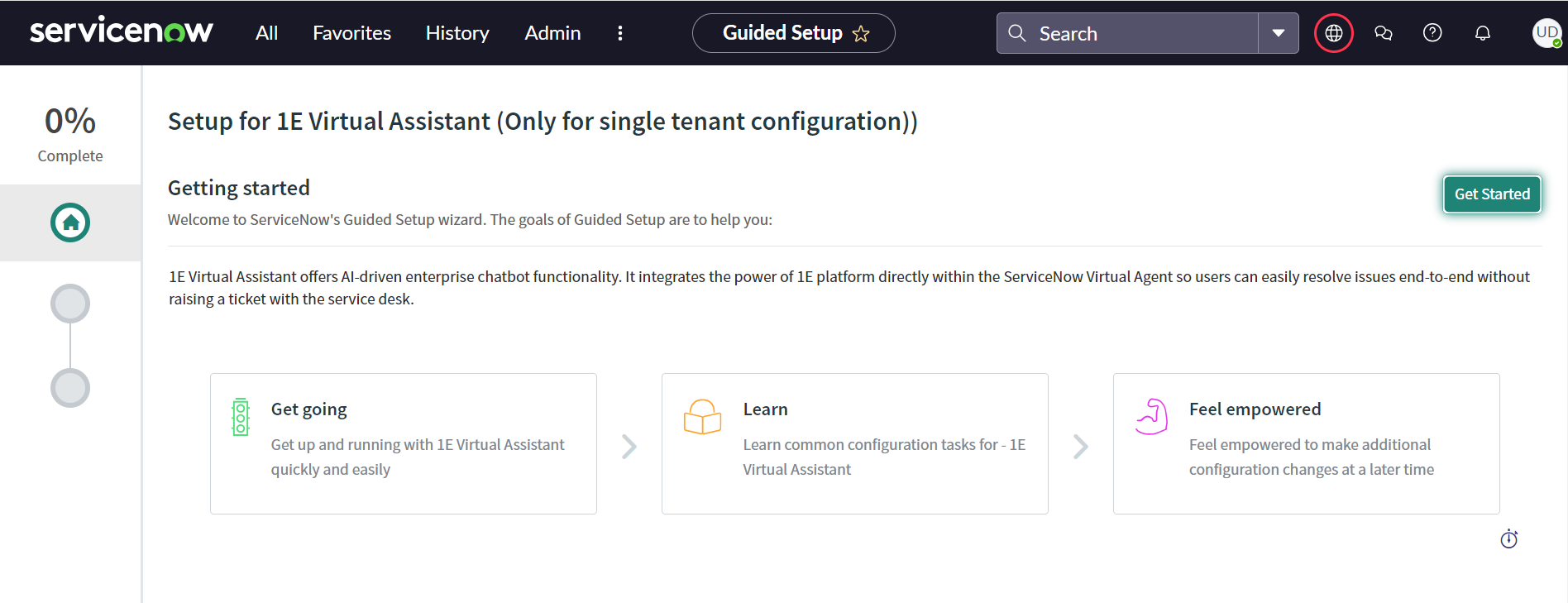The height and width of the screenshot is (603, 1568).
Task: Expand the search scope dropdown arrow
Action: [1279, 33]
